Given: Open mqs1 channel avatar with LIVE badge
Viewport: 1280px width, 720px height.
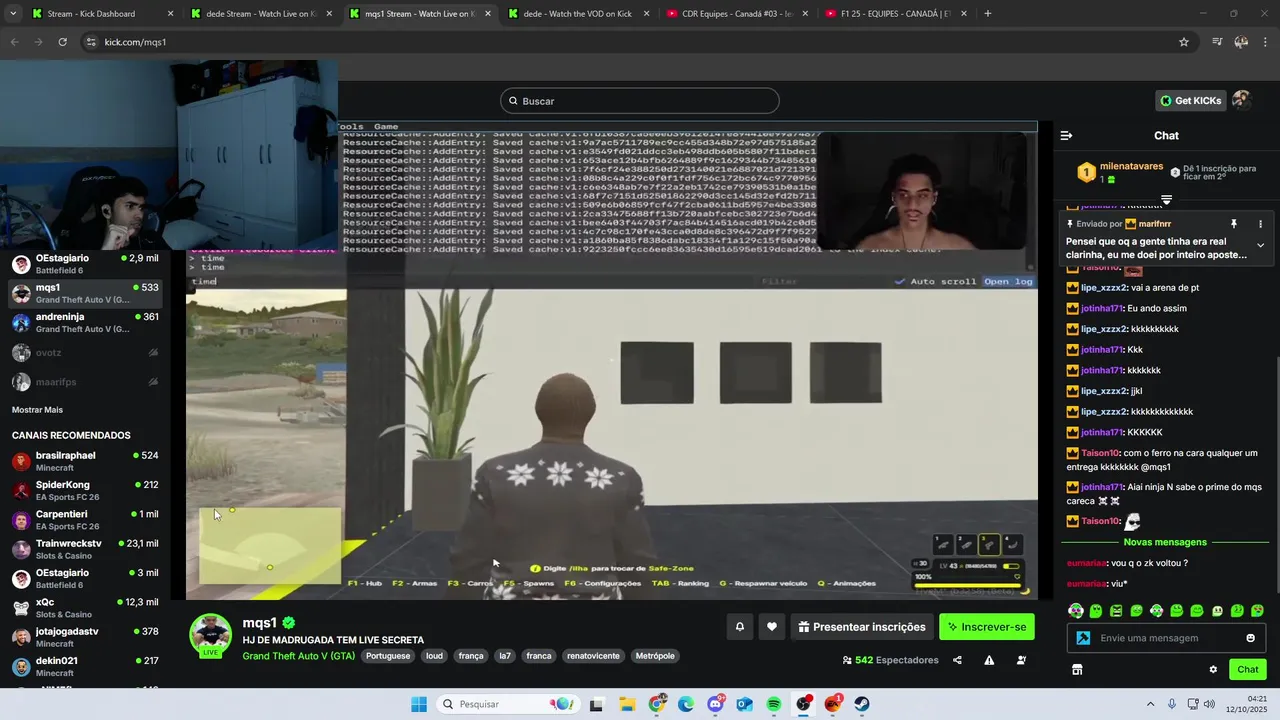Looking at the screenshot, I should click(211, 636).
